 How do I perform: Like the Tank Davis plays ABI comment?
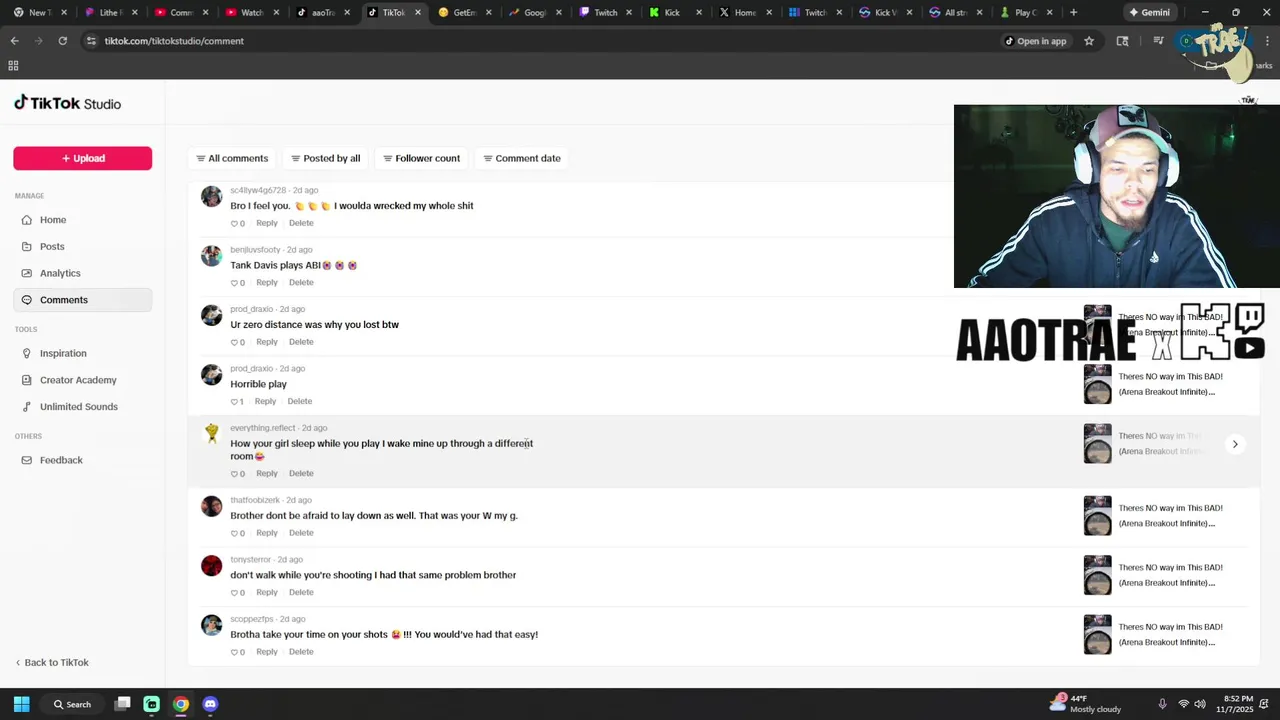[x=237, y=283]
